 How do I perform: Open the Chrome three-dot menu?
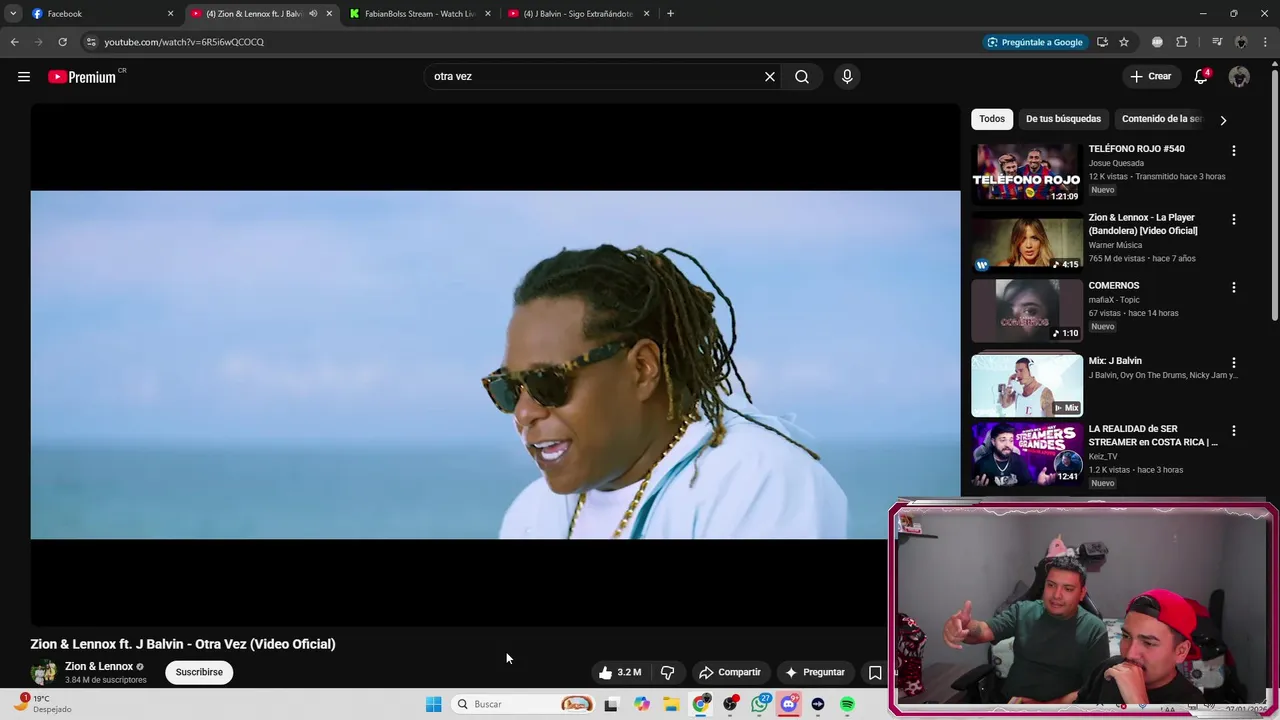click(x=1265, y=42)
